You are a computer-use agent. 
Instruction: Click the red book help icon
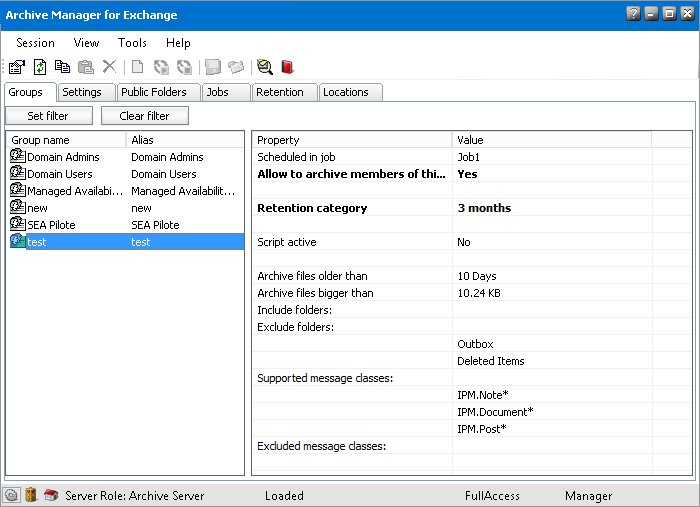(x=288, y=67)
